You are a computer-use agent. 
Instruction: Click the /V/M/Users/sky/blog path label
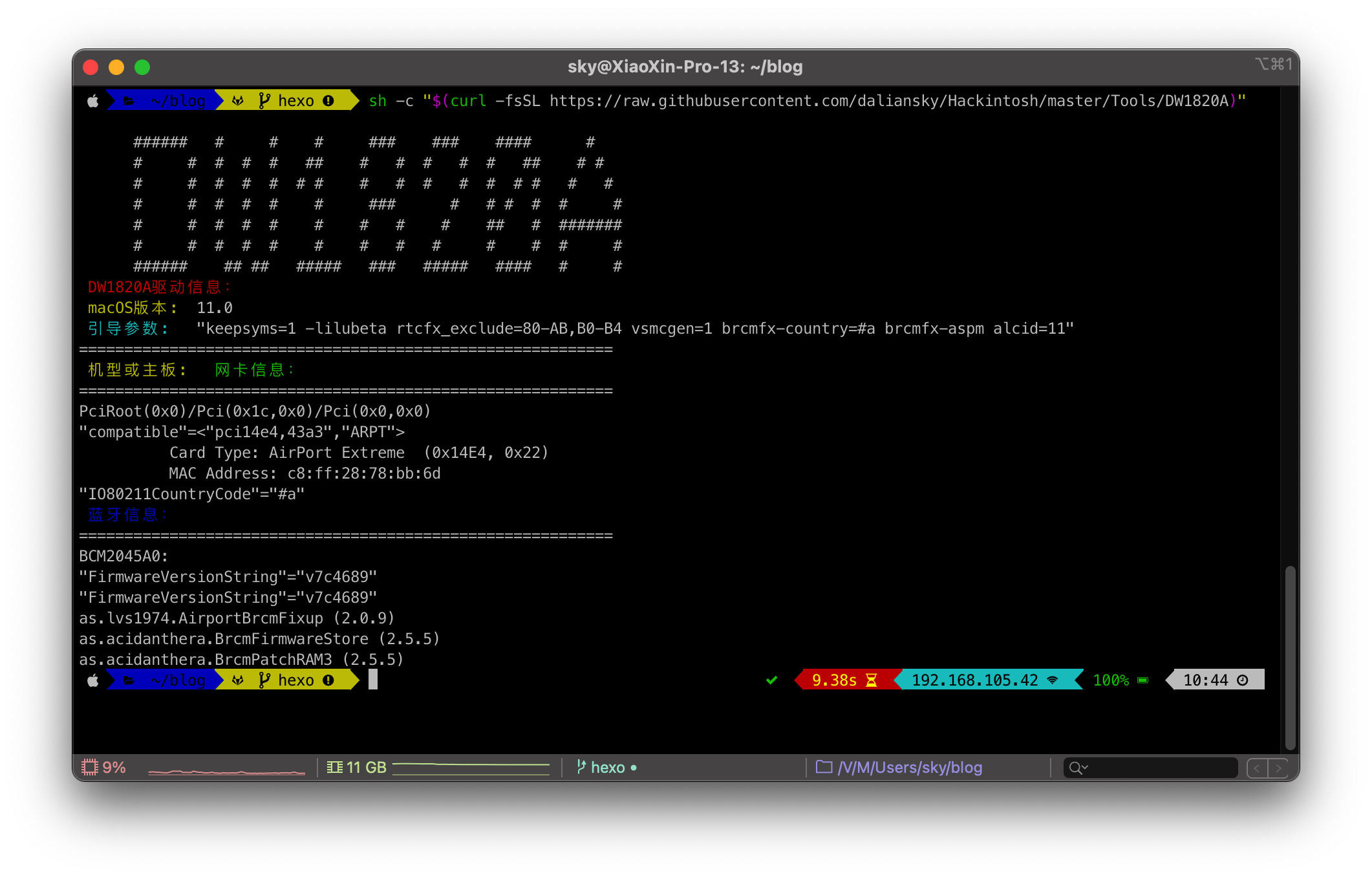(x=910, y=767)
